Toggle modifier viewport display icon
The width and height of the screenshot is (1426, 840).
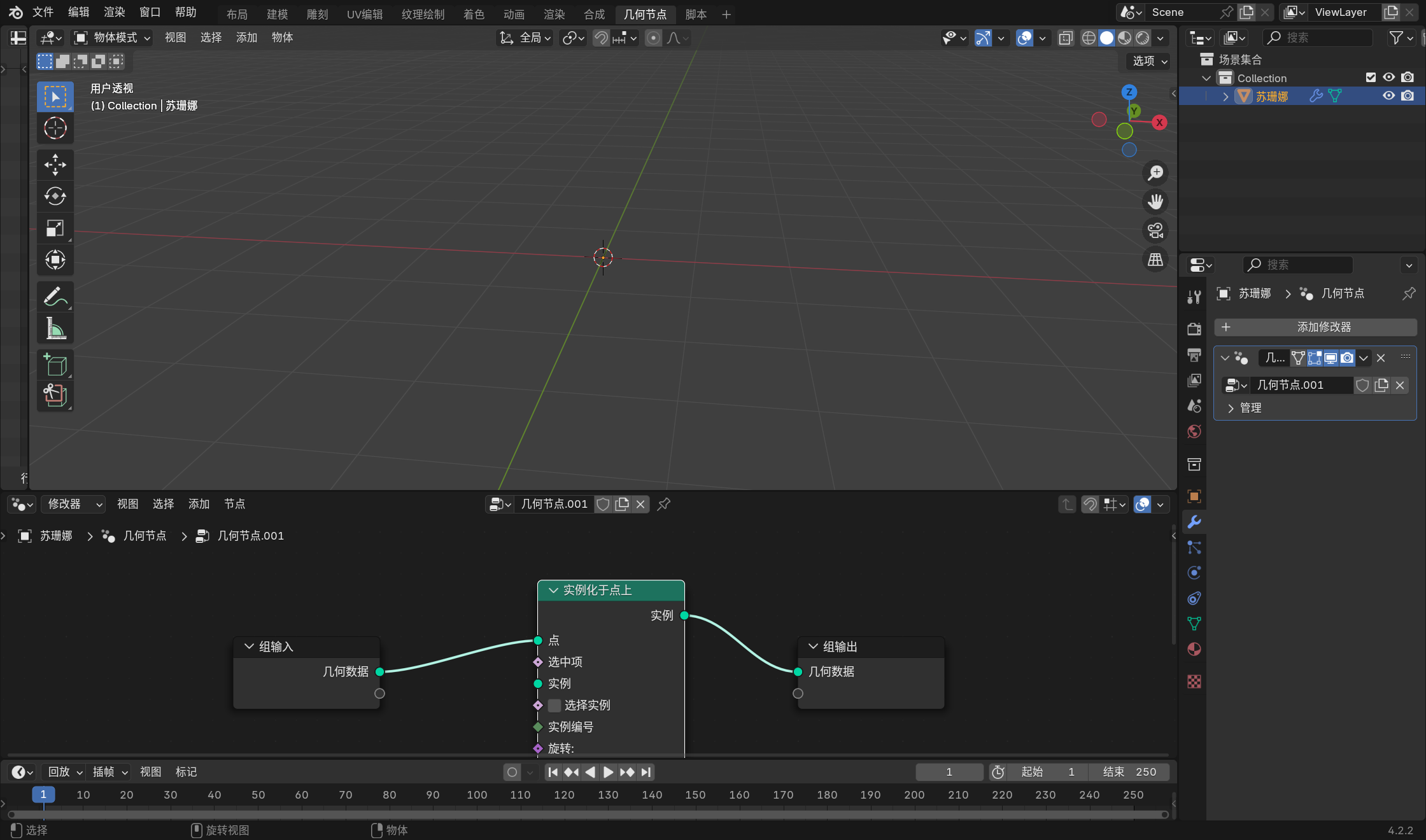pos(1331,358)
